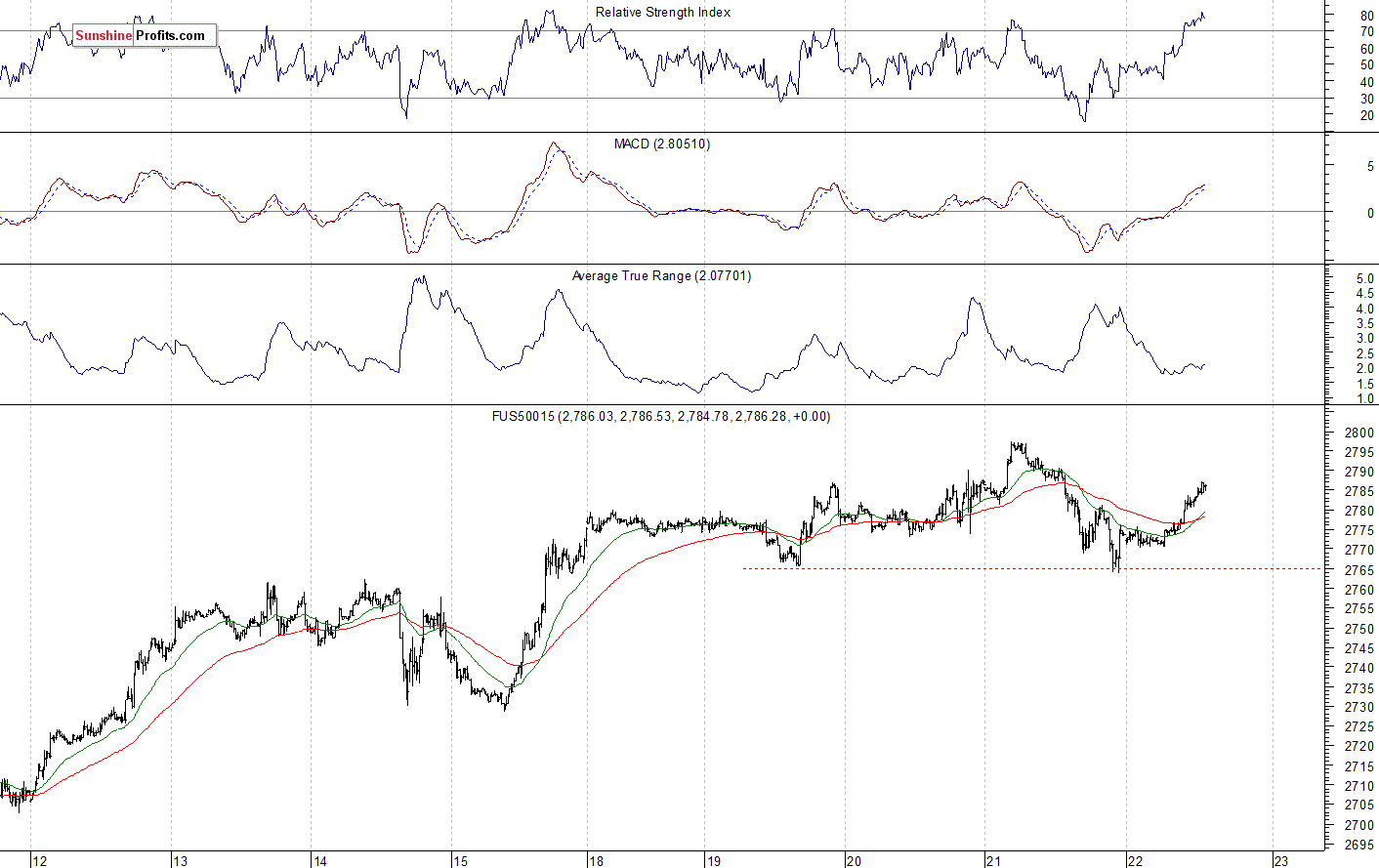The height and width of the screenshot is (868, 1379).
Task: Pick date label 21 on time axis
Action: [994, 861]
